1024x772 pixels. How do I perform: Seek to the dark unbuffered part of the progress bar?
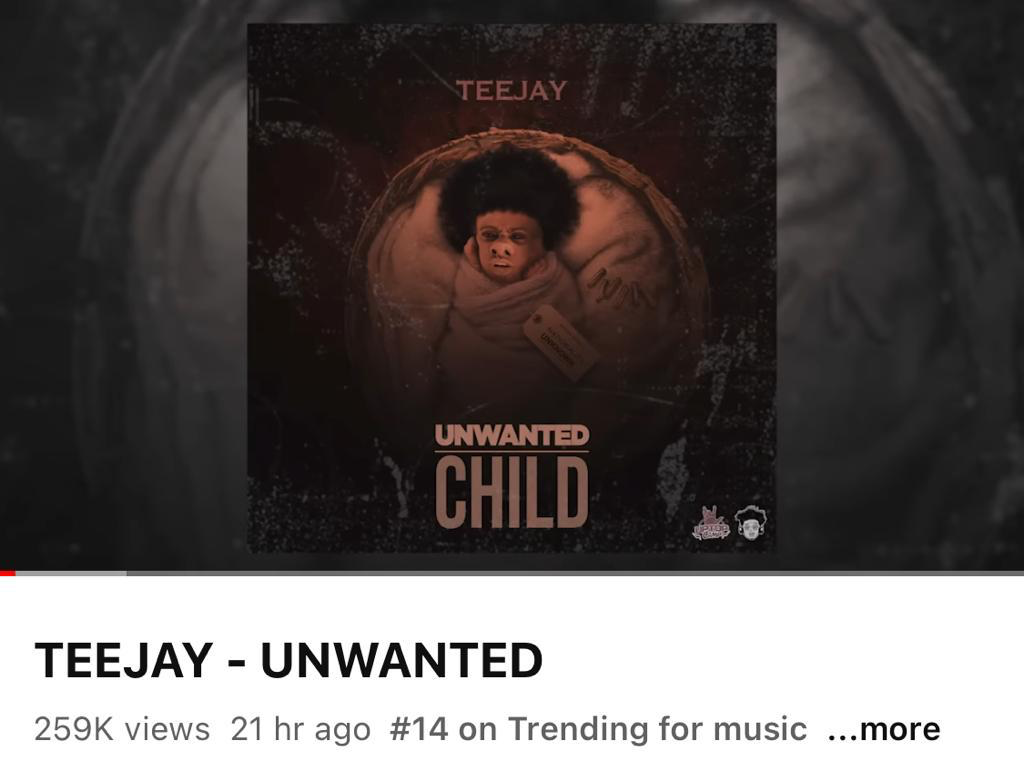(x=575, y=573)
